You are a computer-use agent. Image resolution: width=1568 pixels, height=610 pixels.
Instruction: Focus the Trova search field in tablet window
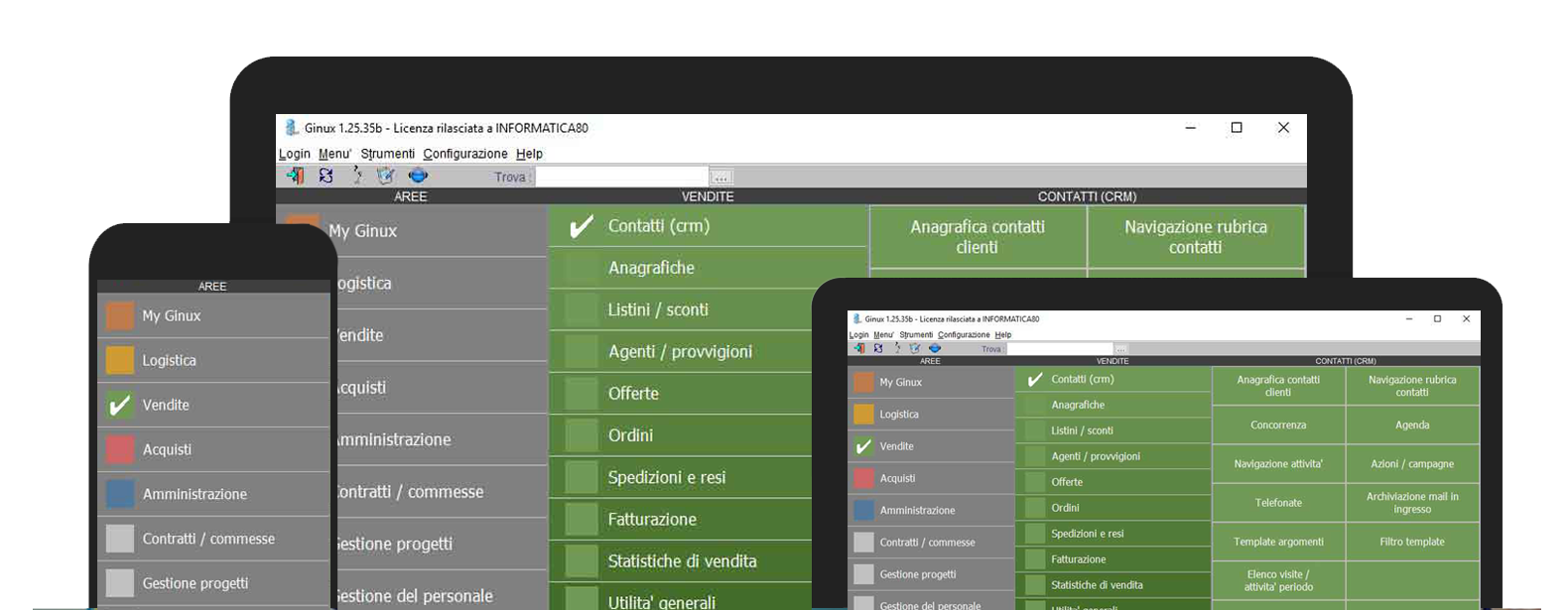pos(1060,349)
